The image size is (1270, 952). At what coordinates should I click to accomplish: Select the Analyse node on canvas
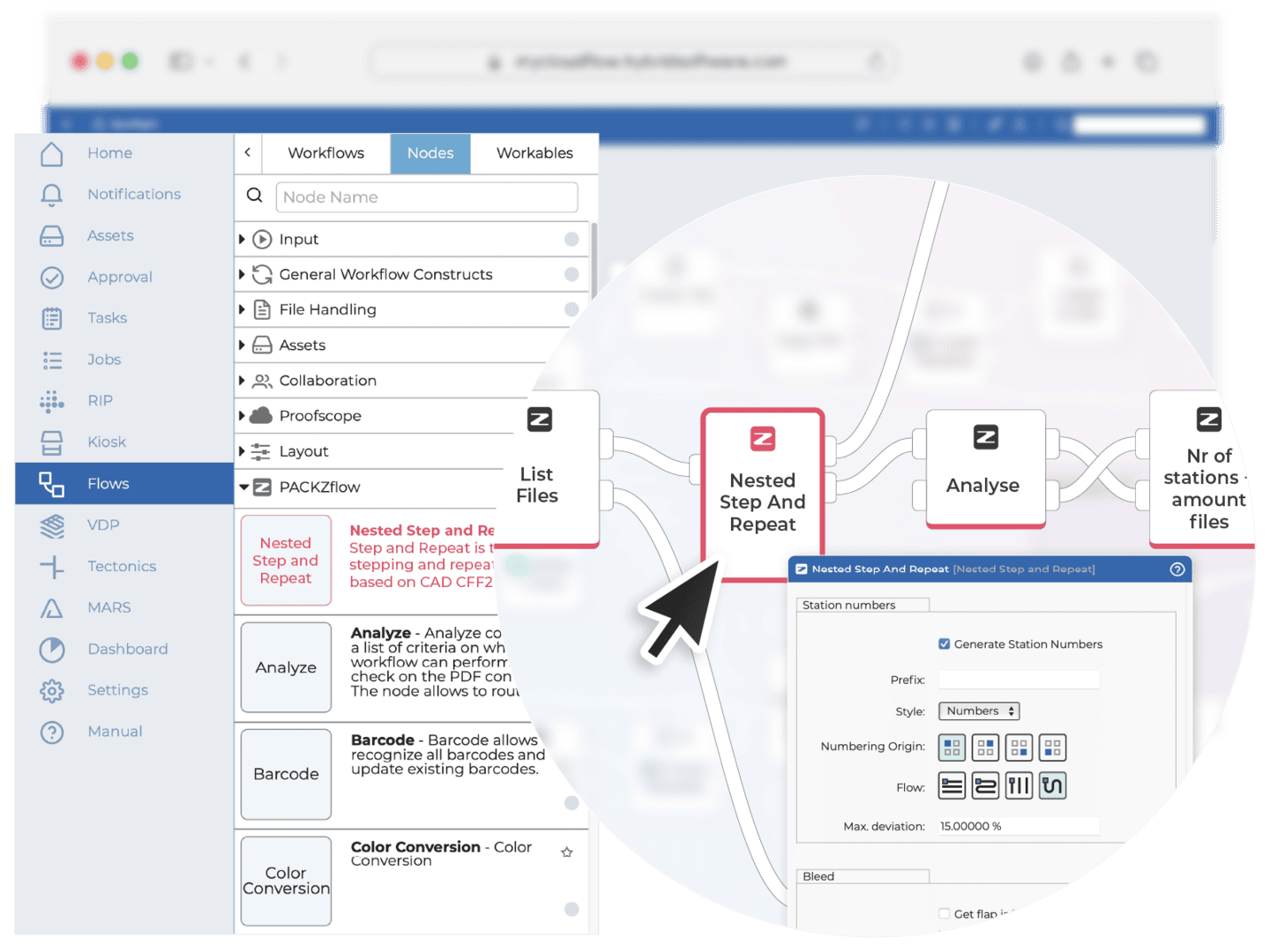tap(986, 469)
